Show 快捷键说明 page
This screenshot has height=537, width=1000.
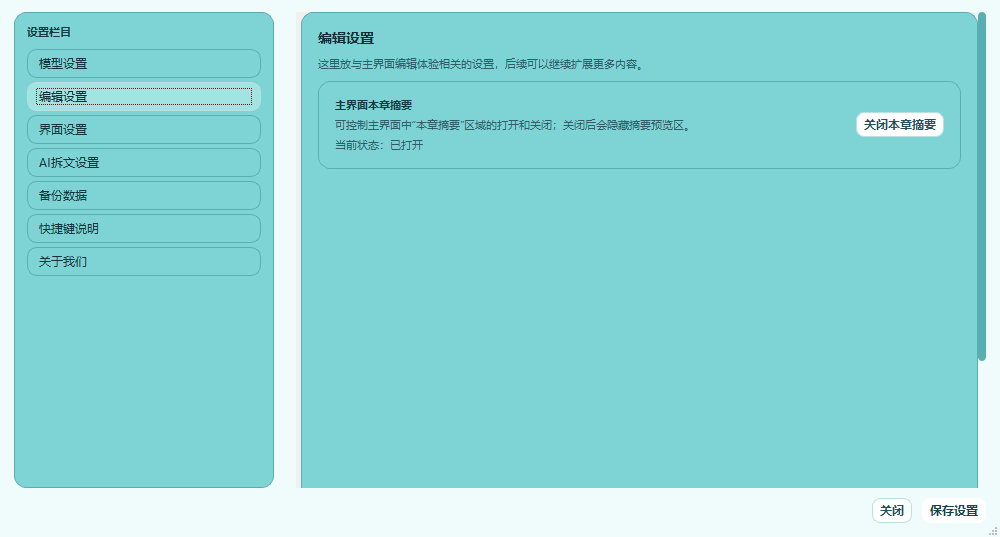point(143,229)
